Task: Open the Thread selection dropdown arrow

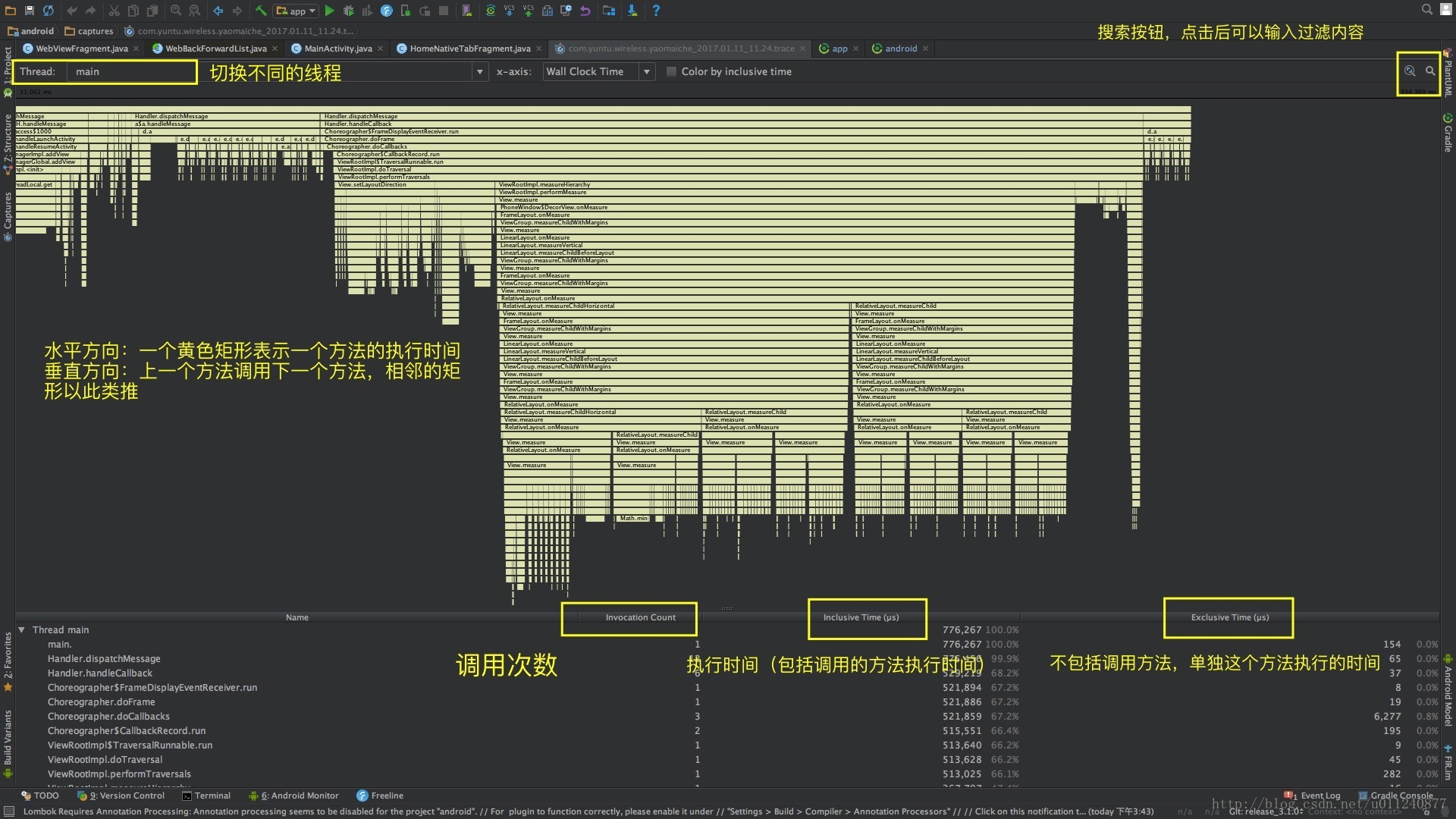Action: click(479, 71)
